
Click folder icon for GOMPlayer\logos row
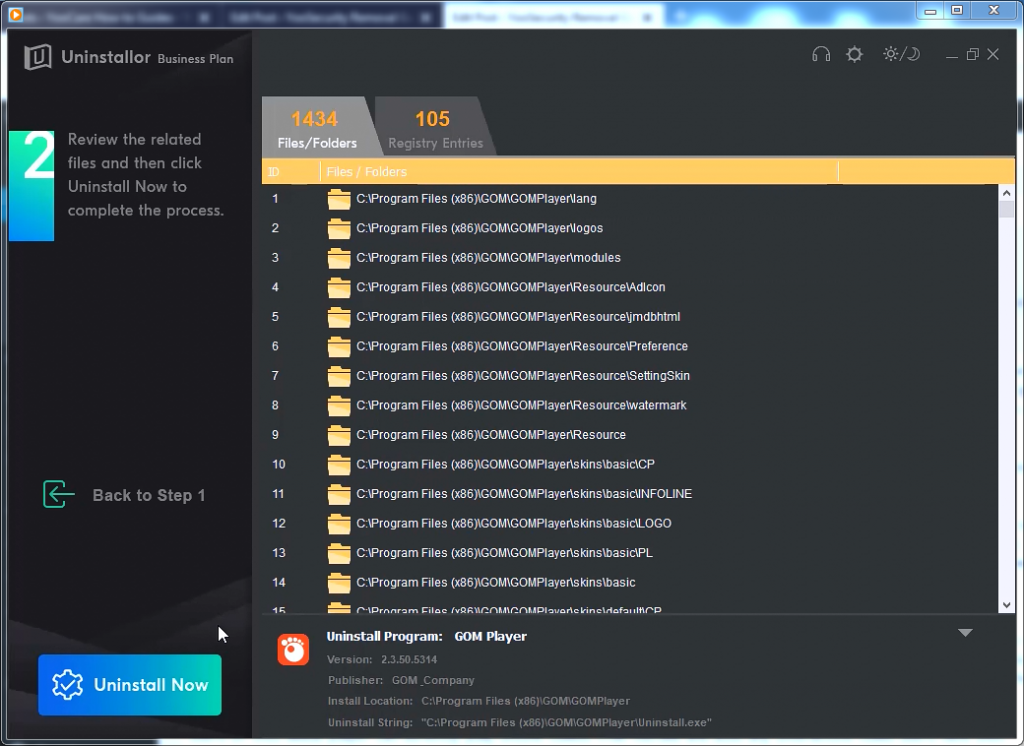click(339, 229)
